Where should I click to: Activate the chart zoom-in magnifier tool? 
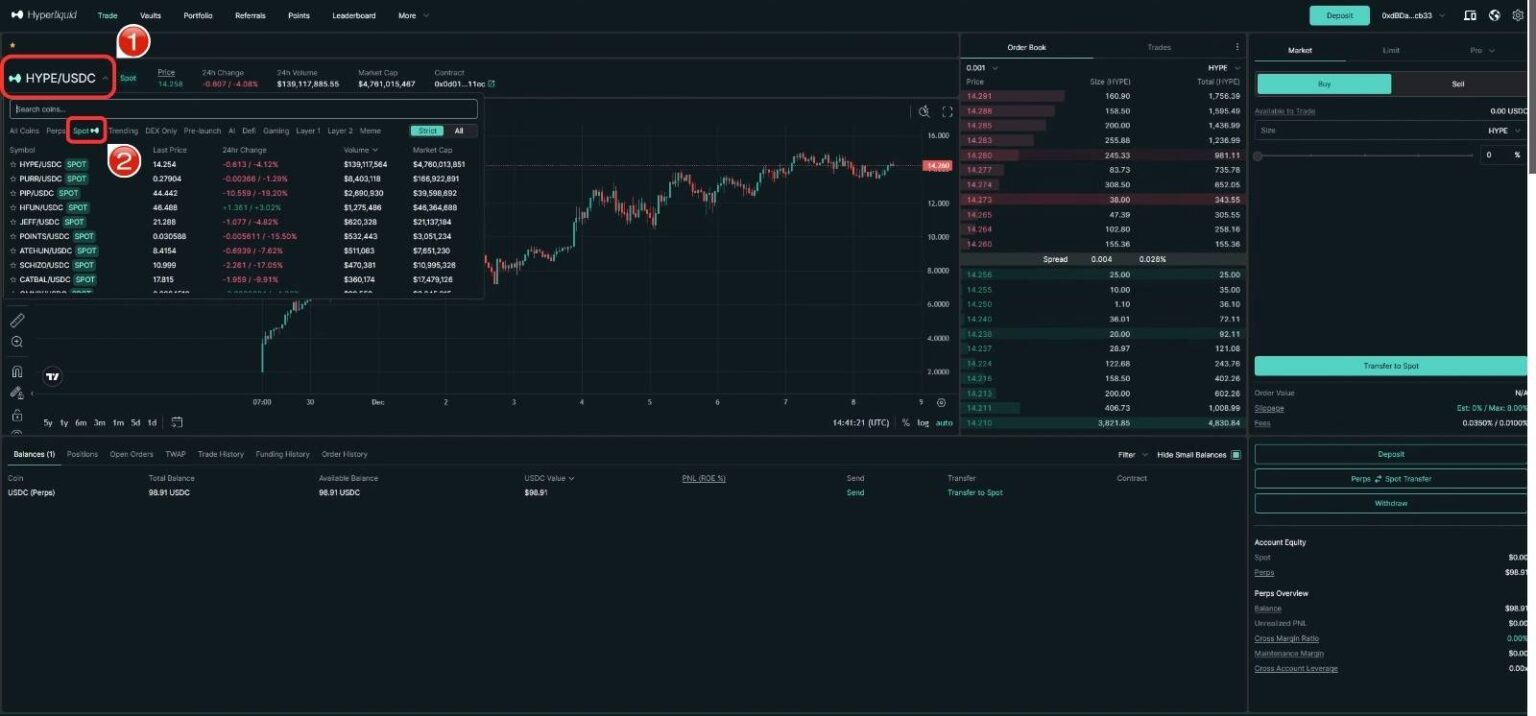[x=17, y=342]
